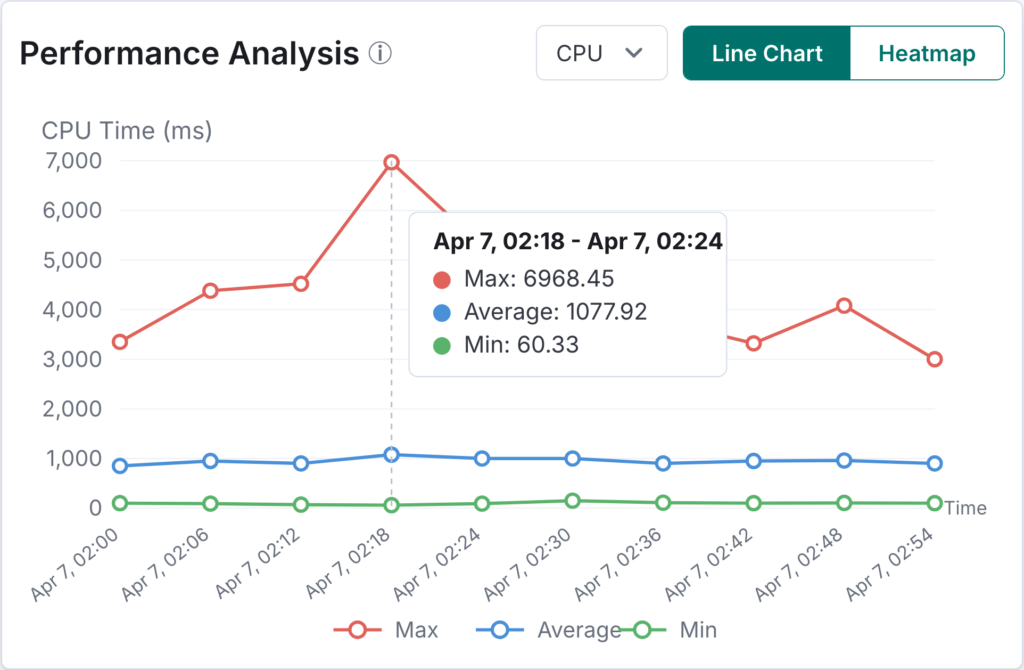This screenshot has height=670, width=1024.
Task: Open the CPU metric dropdown
Action: [601, 53]
